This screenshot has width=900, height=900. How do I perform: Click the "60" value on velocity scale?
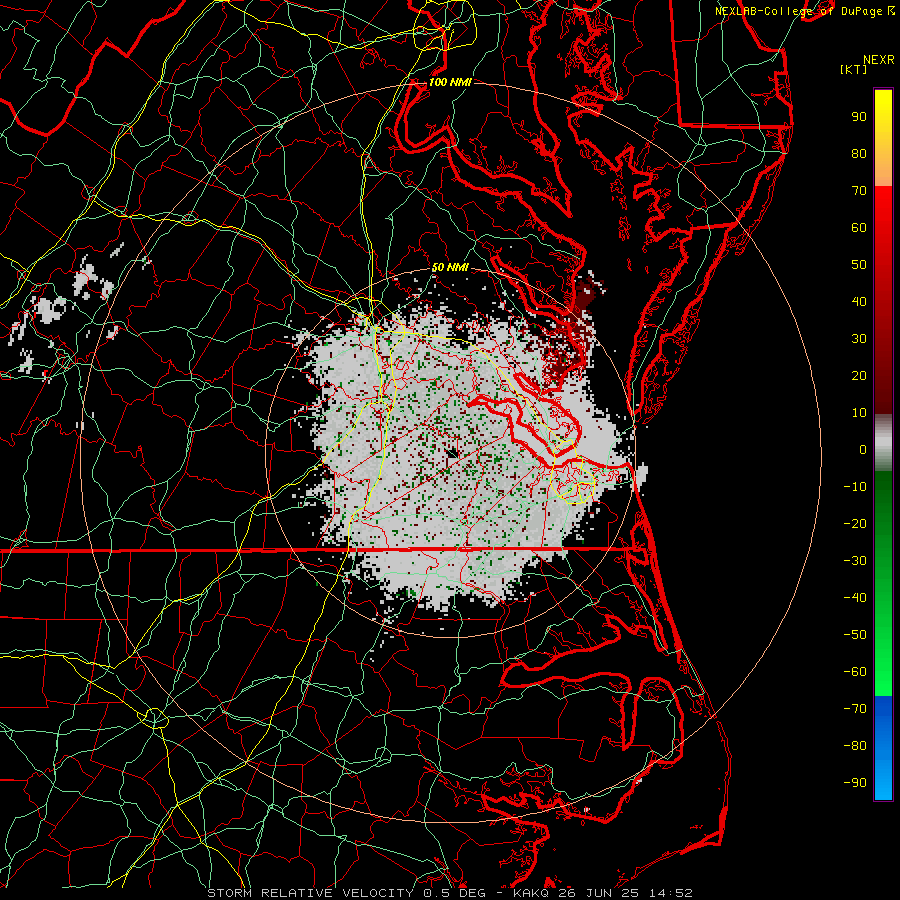tap(859, 228)
